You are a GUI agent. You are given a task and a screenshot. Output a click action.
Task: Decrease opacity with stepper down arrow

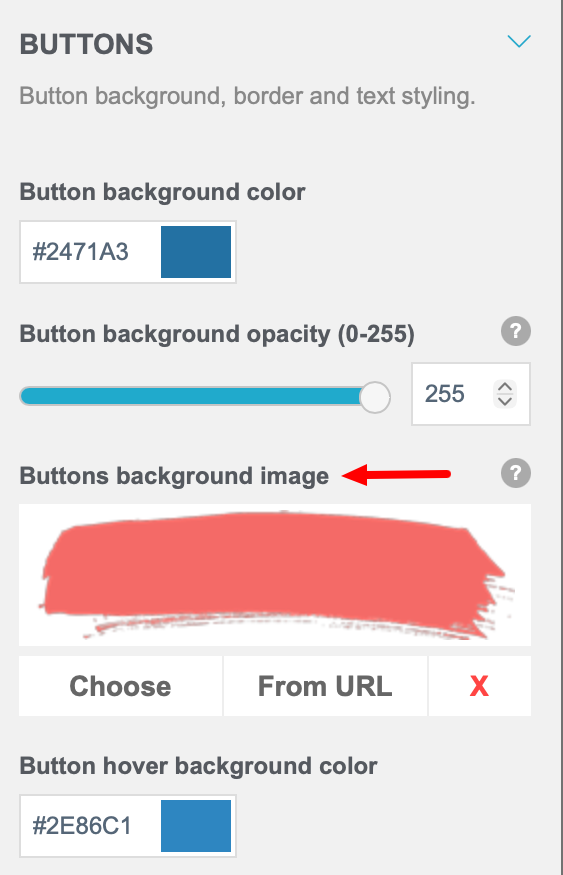(505, 401)
